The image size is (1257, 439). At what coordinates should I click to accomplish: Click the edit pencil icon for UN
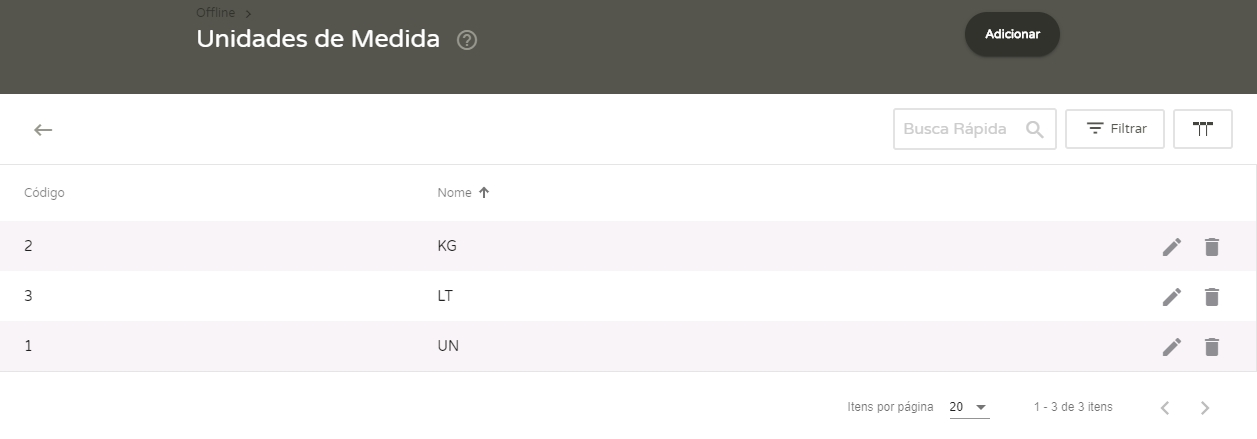[1172, 347]
